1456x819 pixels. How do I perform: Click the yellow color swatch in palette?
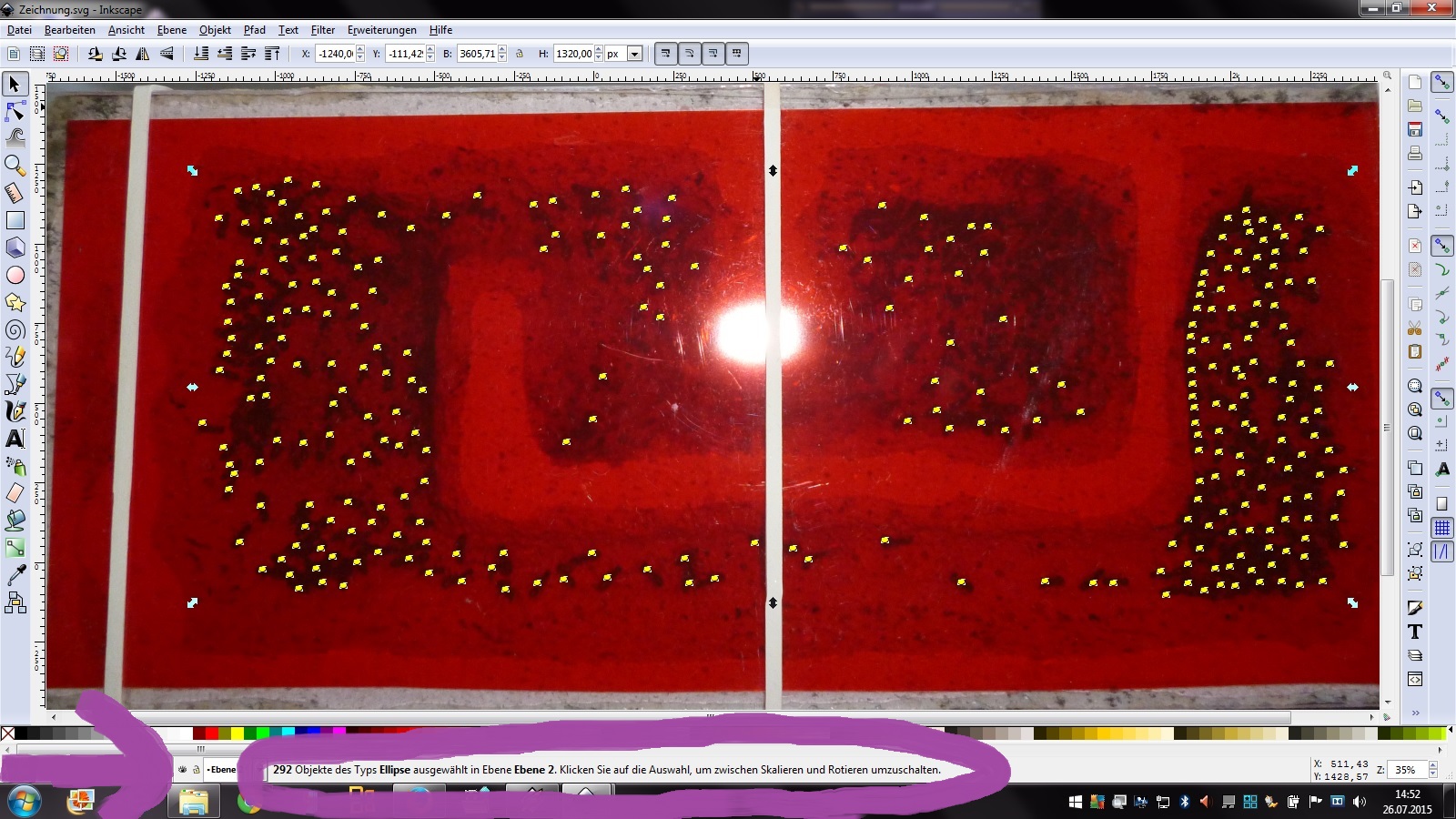pyautogui.click(x=237, y=733)
